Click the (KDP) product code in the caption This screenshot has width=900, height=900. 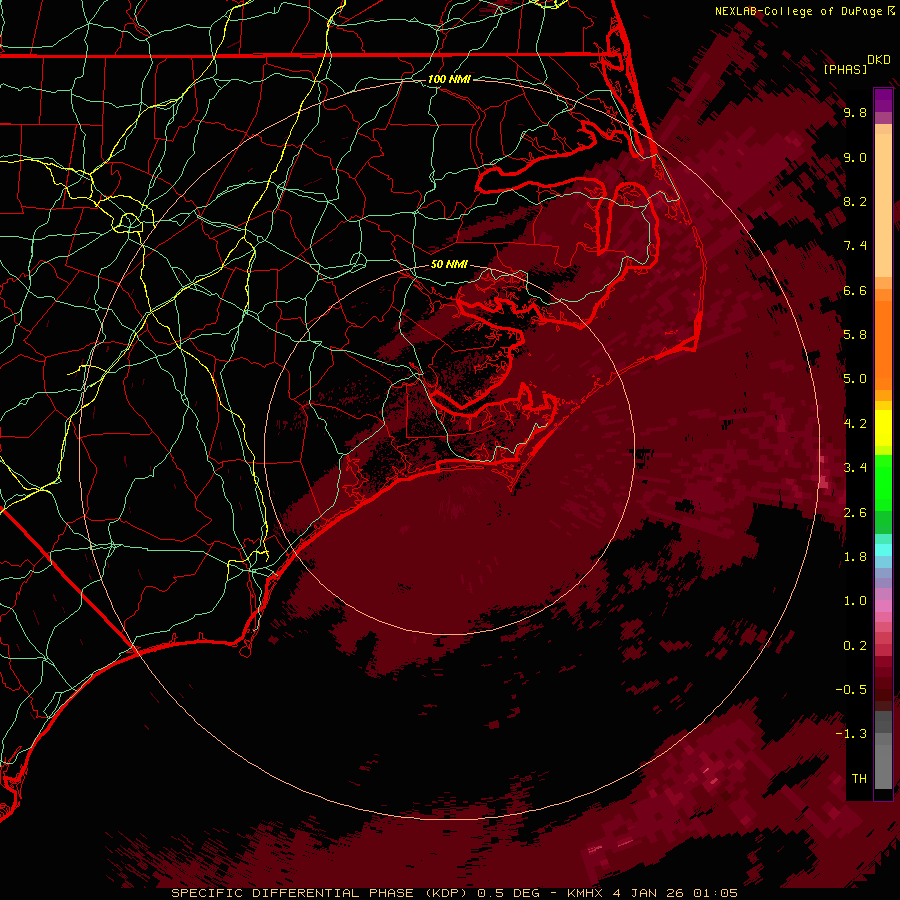444,893
